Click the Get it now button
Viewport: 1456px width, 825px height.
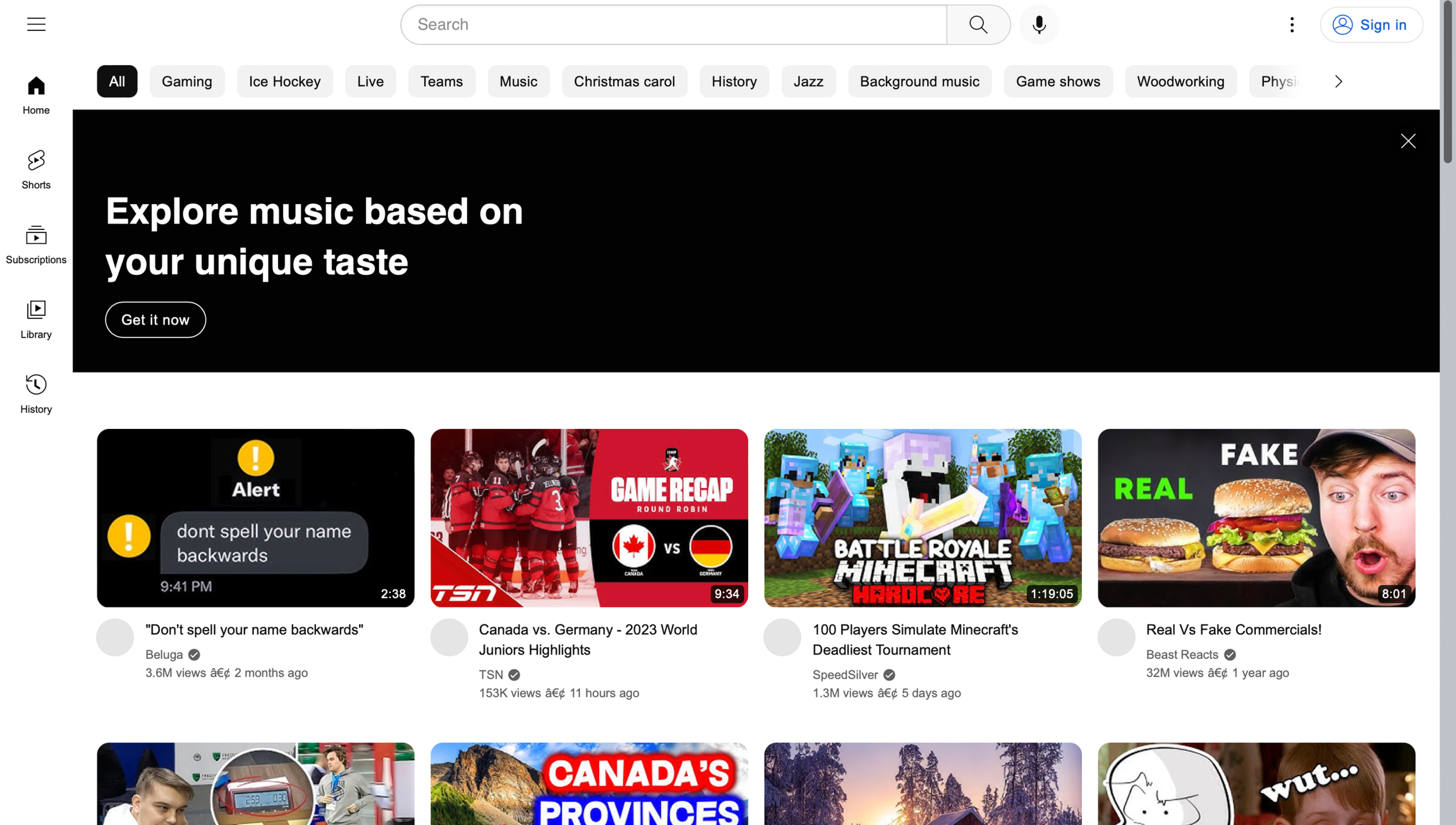tap(155, 320)
